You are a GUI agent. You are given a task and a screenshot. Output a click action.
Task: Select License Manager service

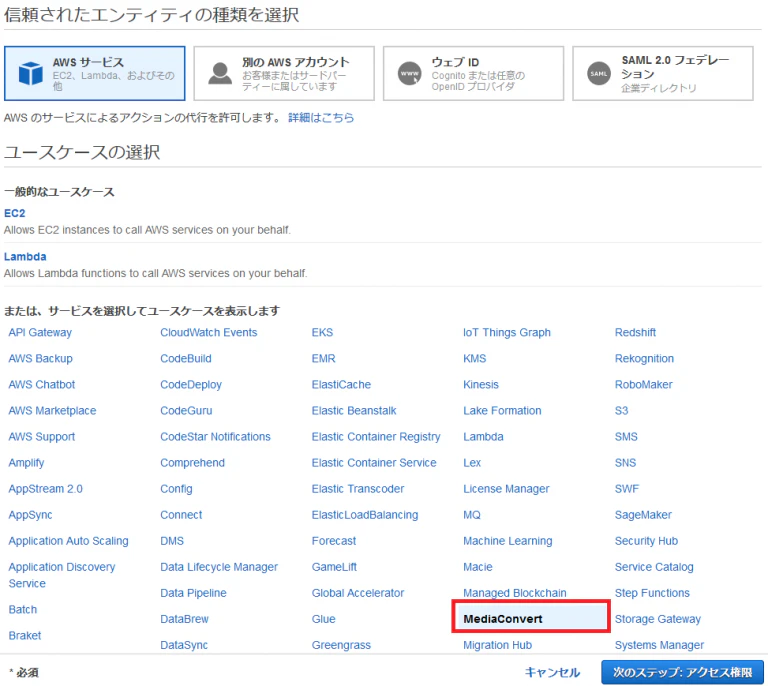[506, 489]
